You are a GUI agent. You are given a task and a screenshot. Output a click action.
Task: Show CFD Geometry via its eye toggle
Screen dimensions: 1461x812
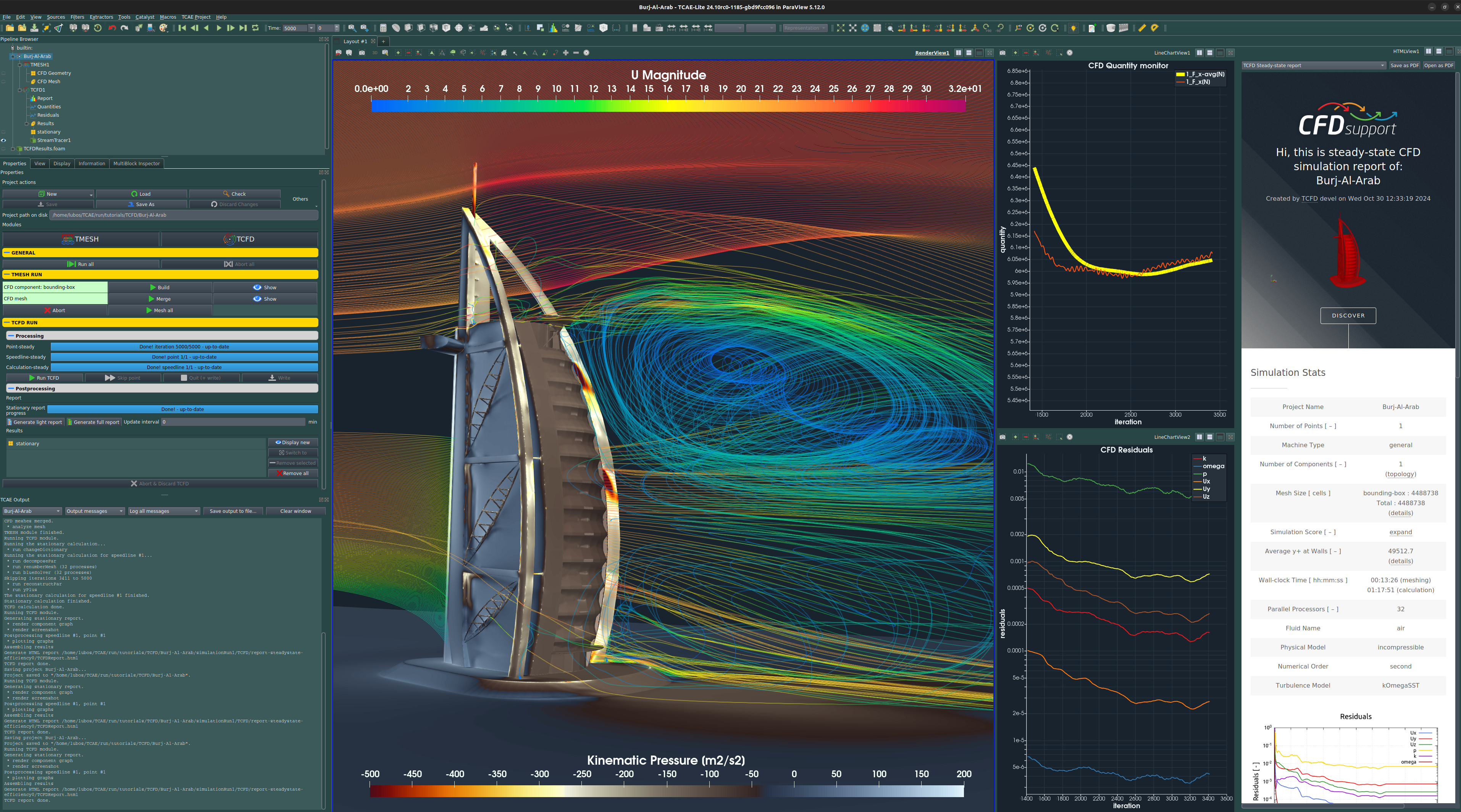[x=4, y=73]
